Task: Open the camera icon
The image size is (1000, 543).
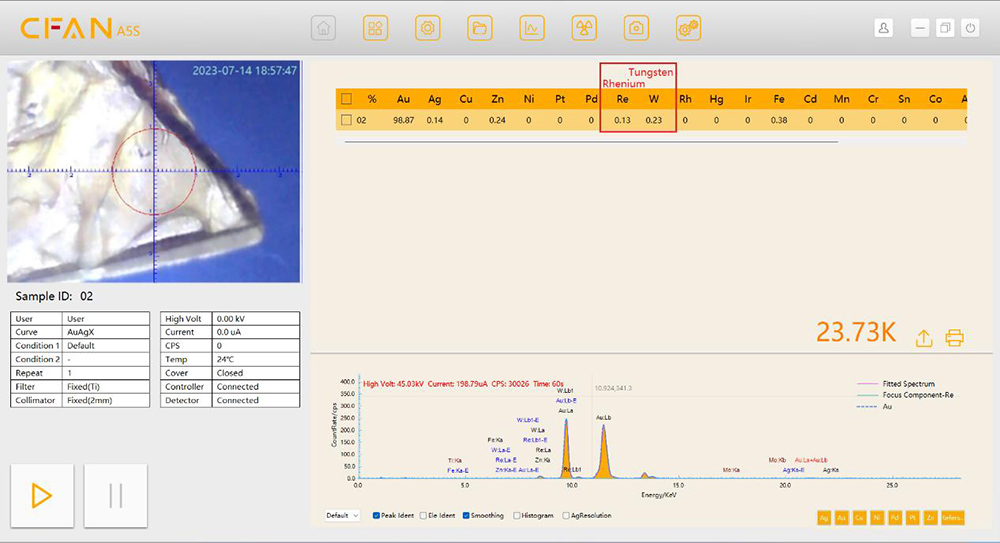Action: click(636, 28)
